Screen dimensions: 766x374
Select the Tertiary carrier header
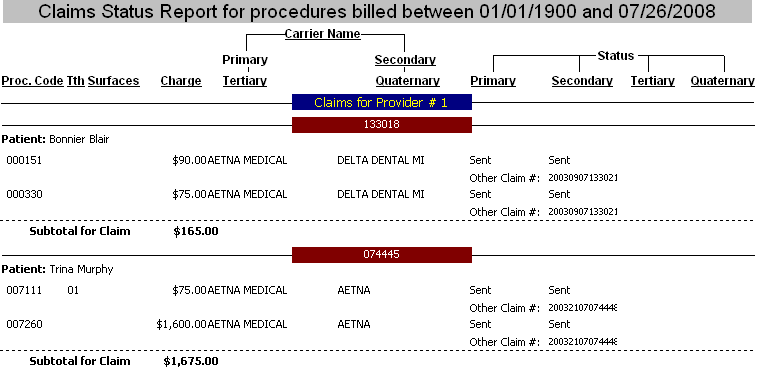245,81
